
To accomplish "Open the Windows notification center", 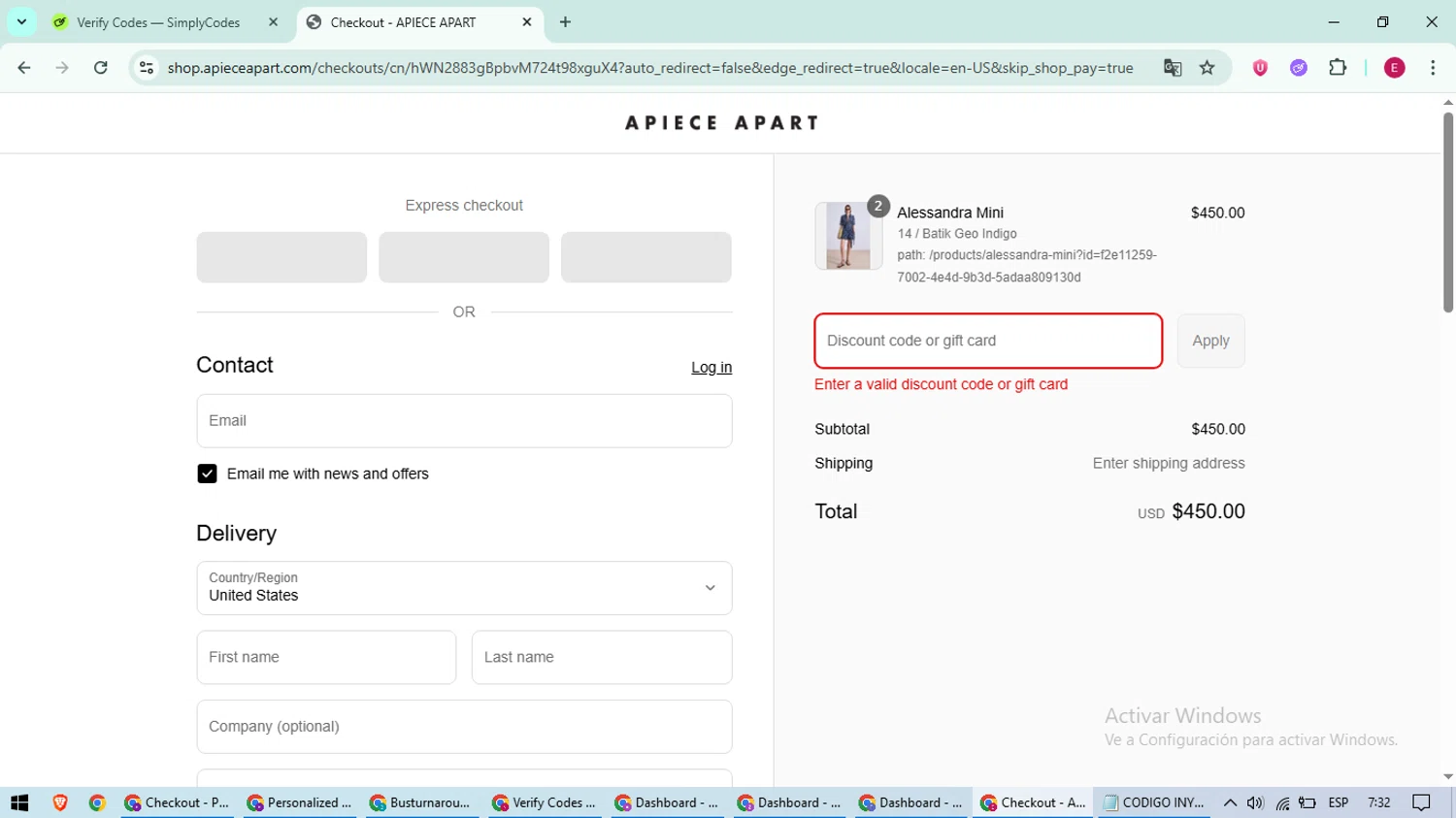I will tap(1422, 802).
